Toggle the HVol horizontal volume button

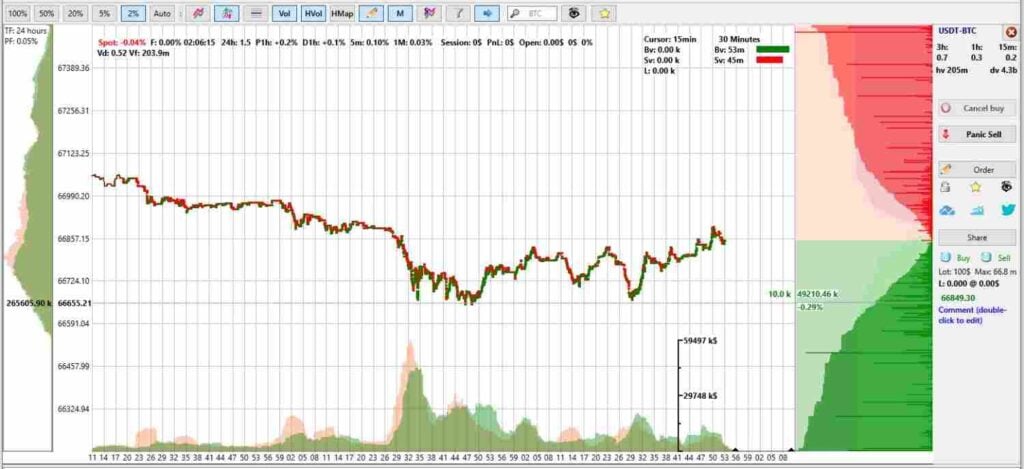coord(313,13)
